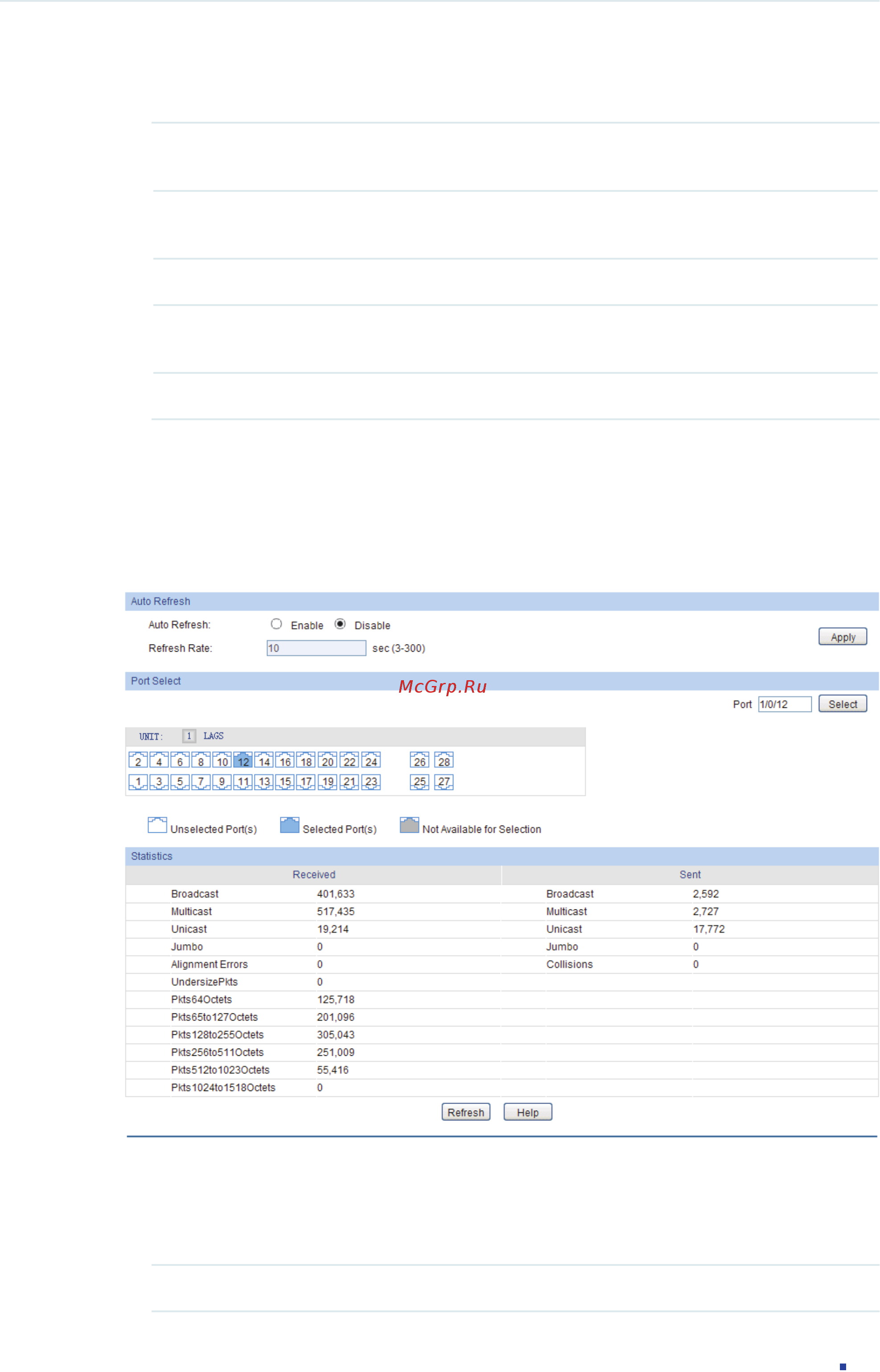The width and height of the screenshot is (880, 1372).
Task: Select port 13 icon
Action: [264, 782]
